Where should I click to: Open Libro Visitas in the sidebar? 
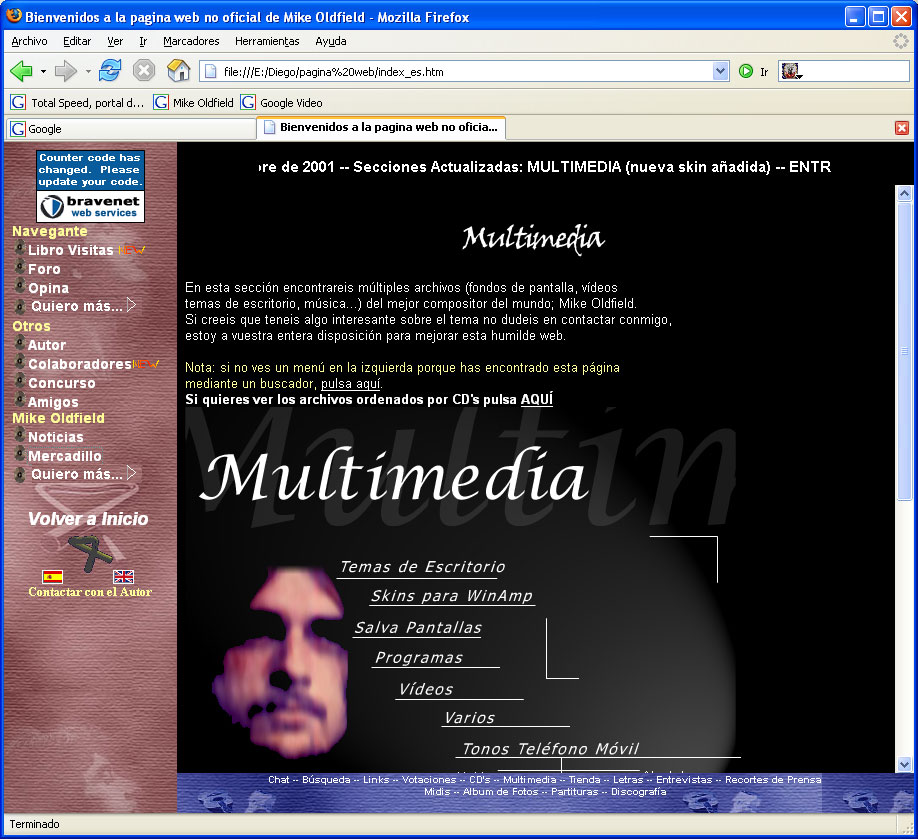[x=71, y=250]
